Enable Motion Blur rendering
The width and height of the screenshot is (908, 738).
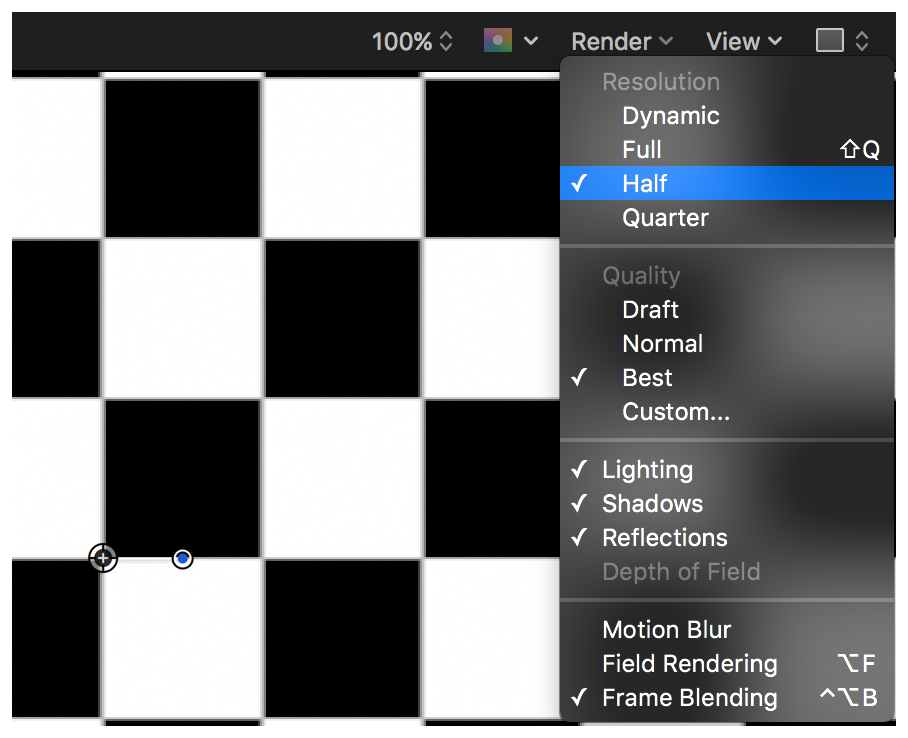pos(666,630)
